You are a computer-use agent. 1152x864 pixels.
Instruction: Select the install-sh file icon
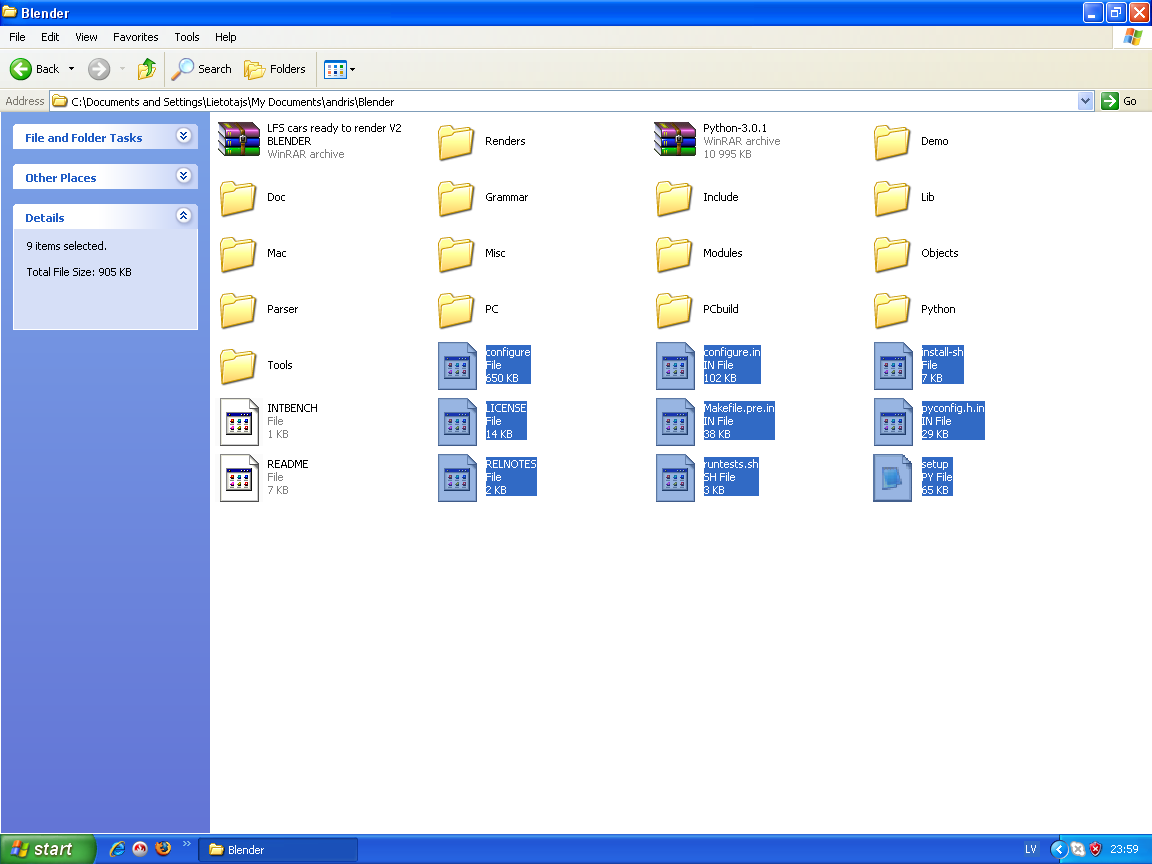(893, 366)
